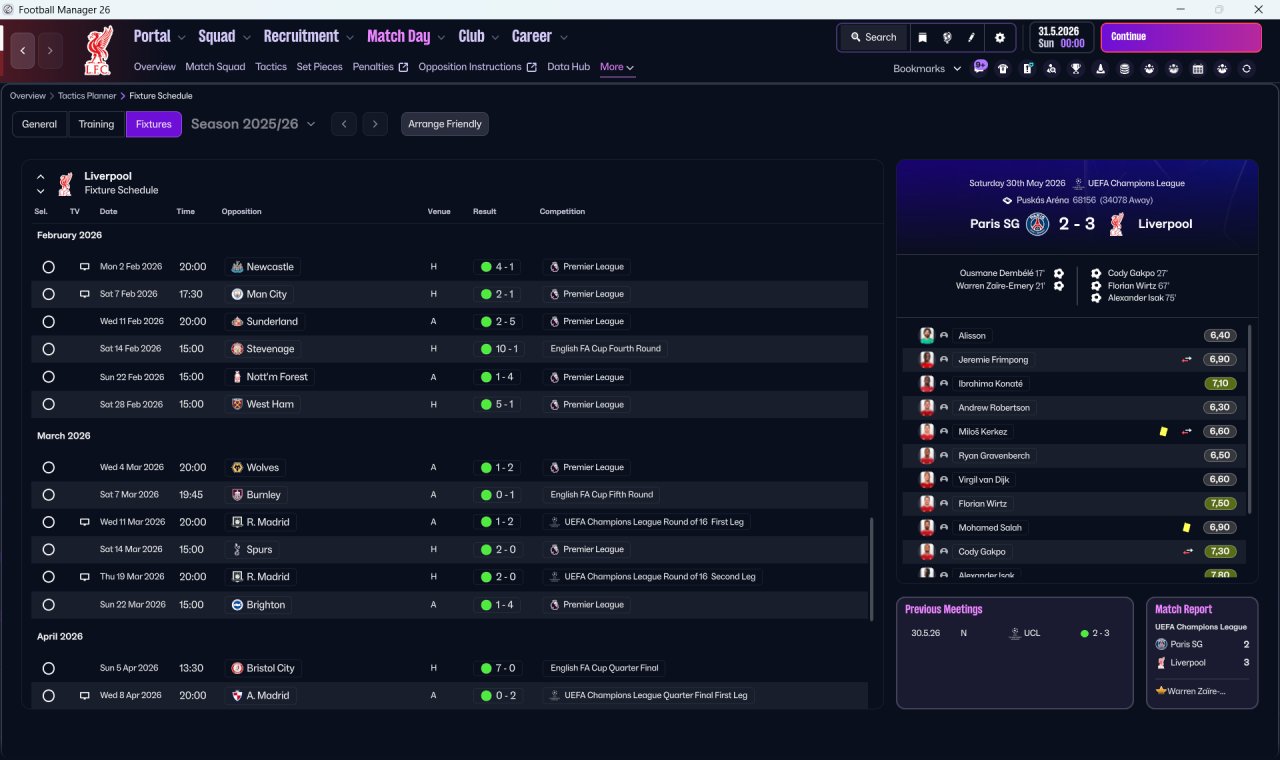
Task: Open the Recruitment menu
Action: (x=308, y=36)
